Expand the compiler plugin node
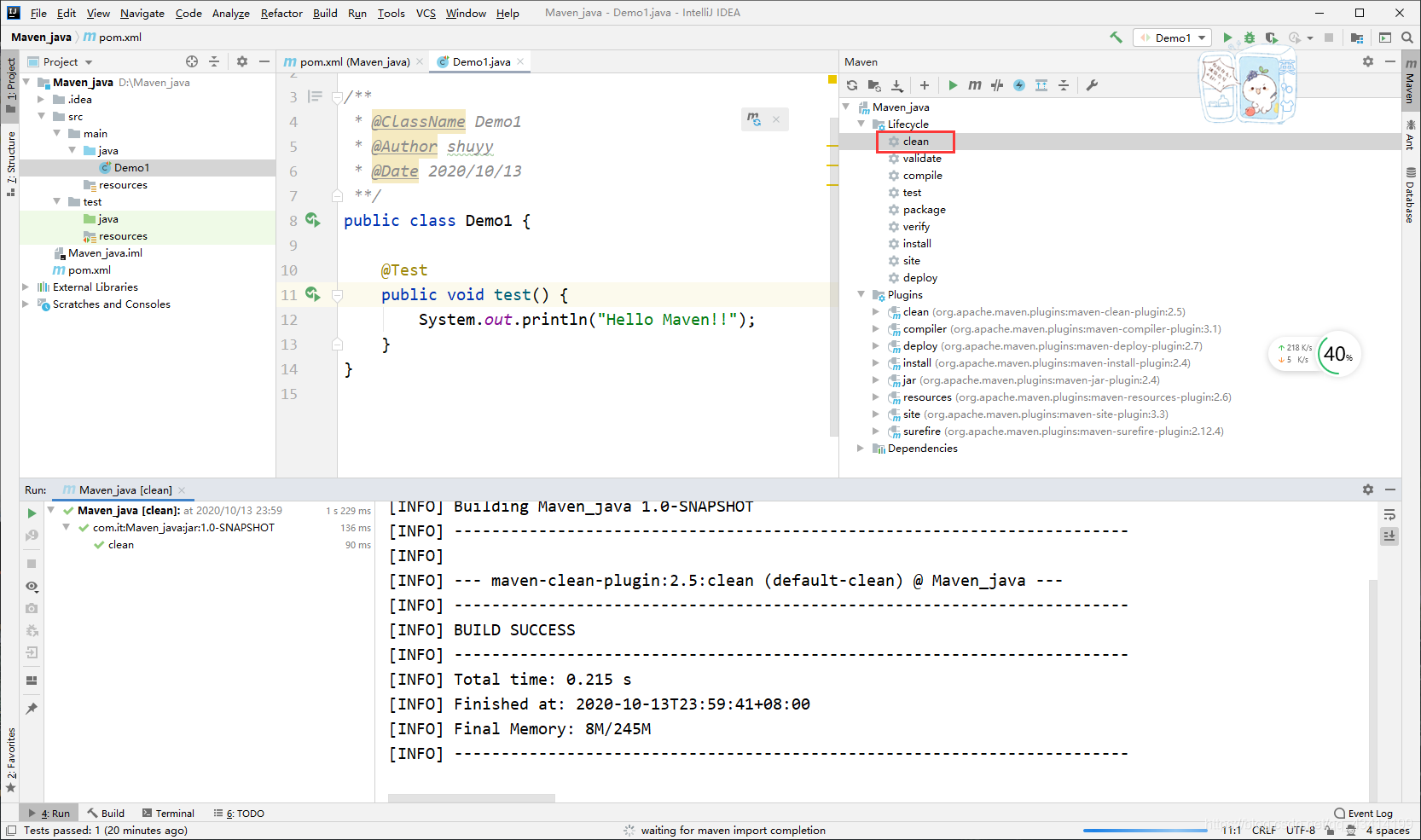The image size is (1421, 840). 876,328
